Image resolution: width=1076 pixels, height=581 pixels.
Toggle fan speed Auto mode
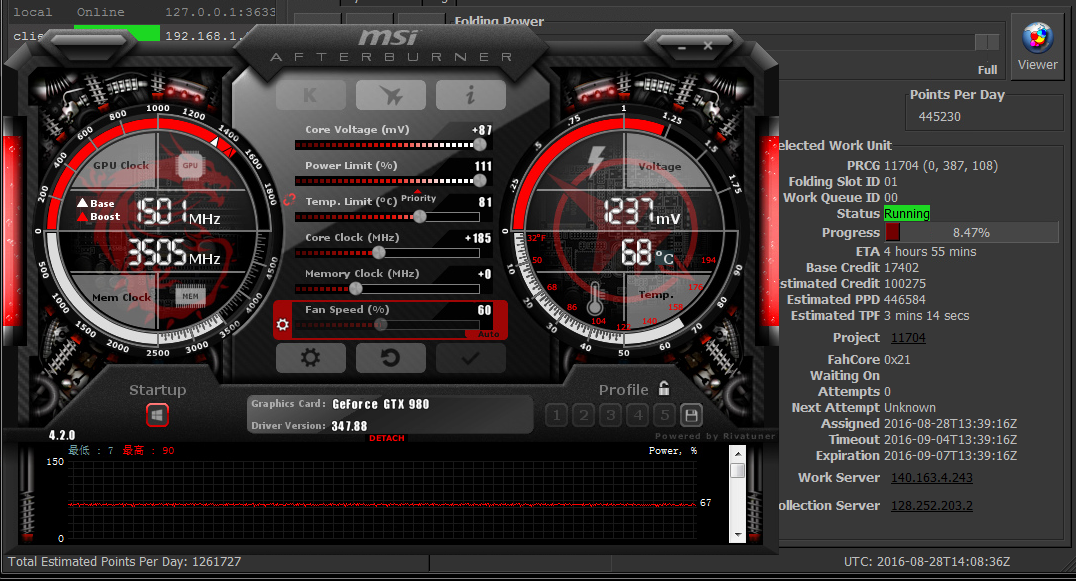tap(489, 334)
